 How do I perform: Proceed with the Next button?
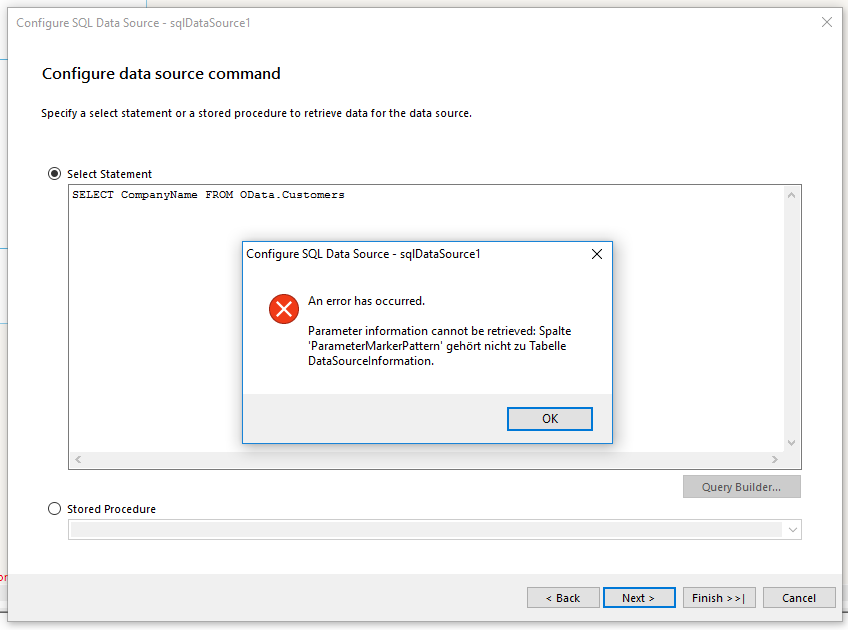coord(639,598)
